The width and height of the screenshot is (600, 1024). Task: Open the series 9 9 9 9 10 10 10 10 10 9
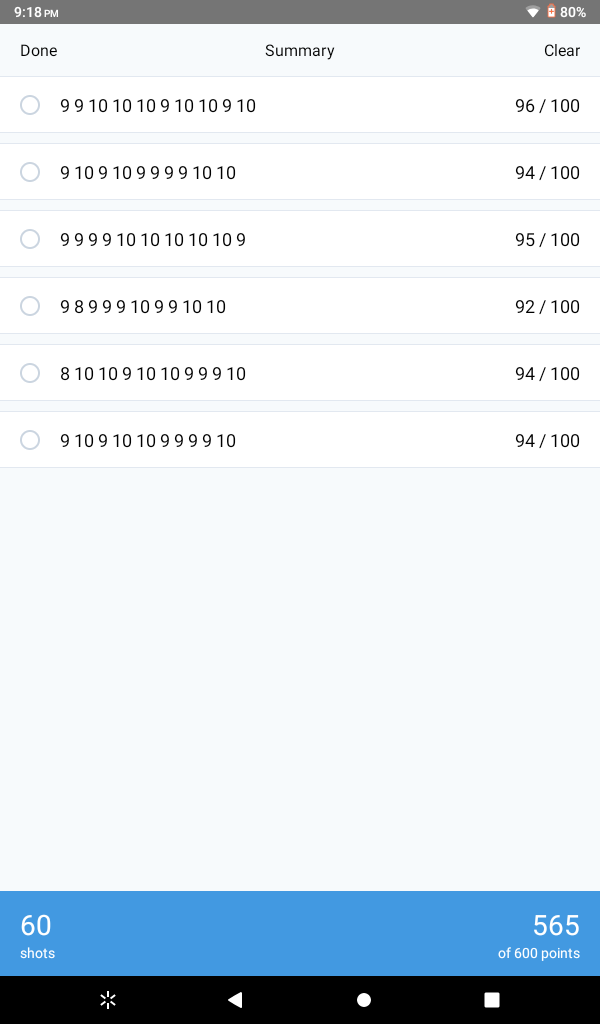300,239
